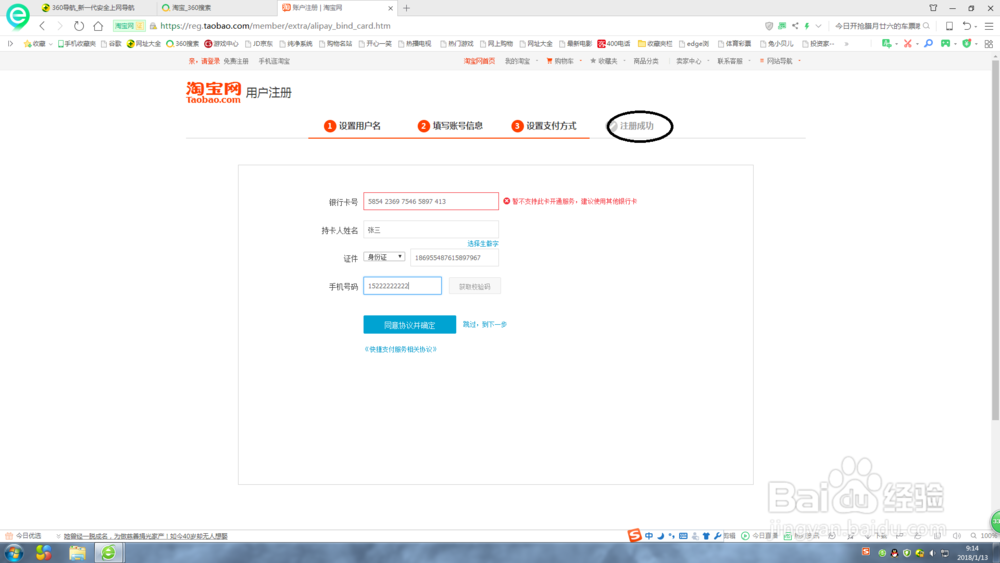1000x563 pixels.
Task: Open 《快捷支付服务相关协议》 link
Action: tap(401, 349)
